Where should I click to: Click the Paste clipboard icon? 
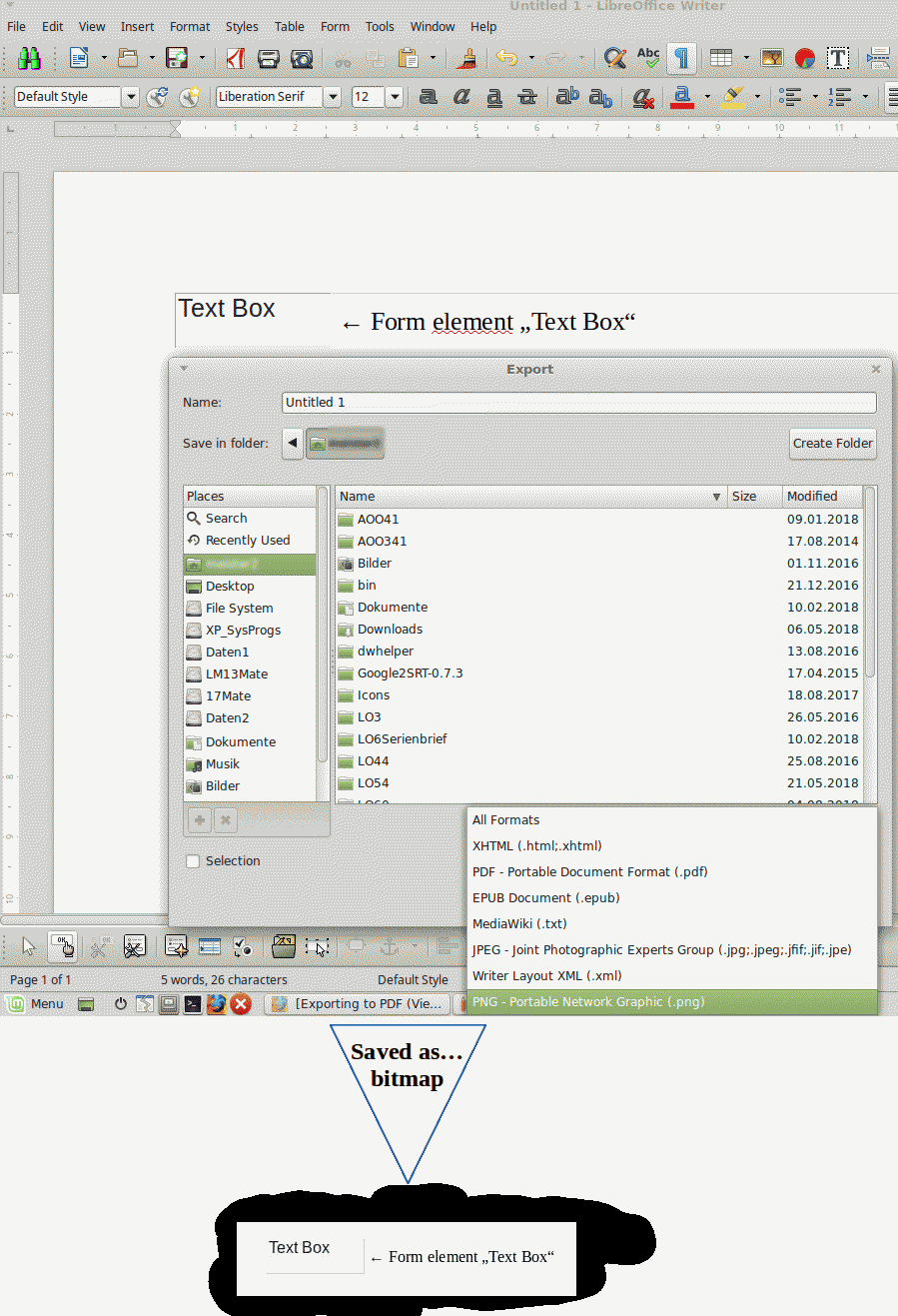point(408,59)
